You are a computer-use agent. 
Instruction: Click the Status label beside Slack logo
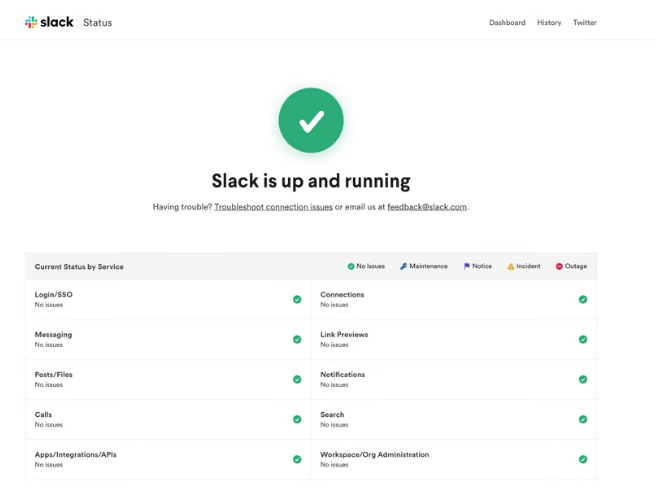coord(97,23)
